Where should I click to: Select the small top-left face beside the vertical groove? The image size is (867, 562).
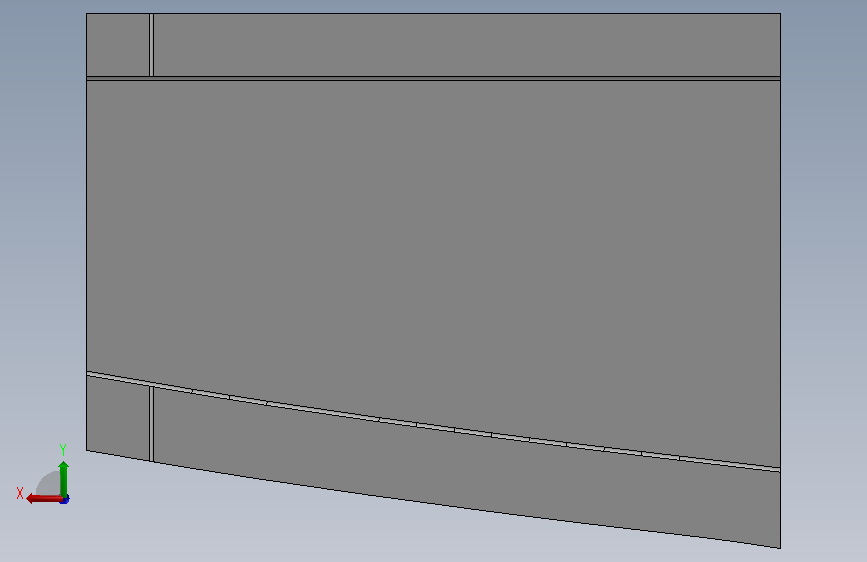(x=118, y=45)
